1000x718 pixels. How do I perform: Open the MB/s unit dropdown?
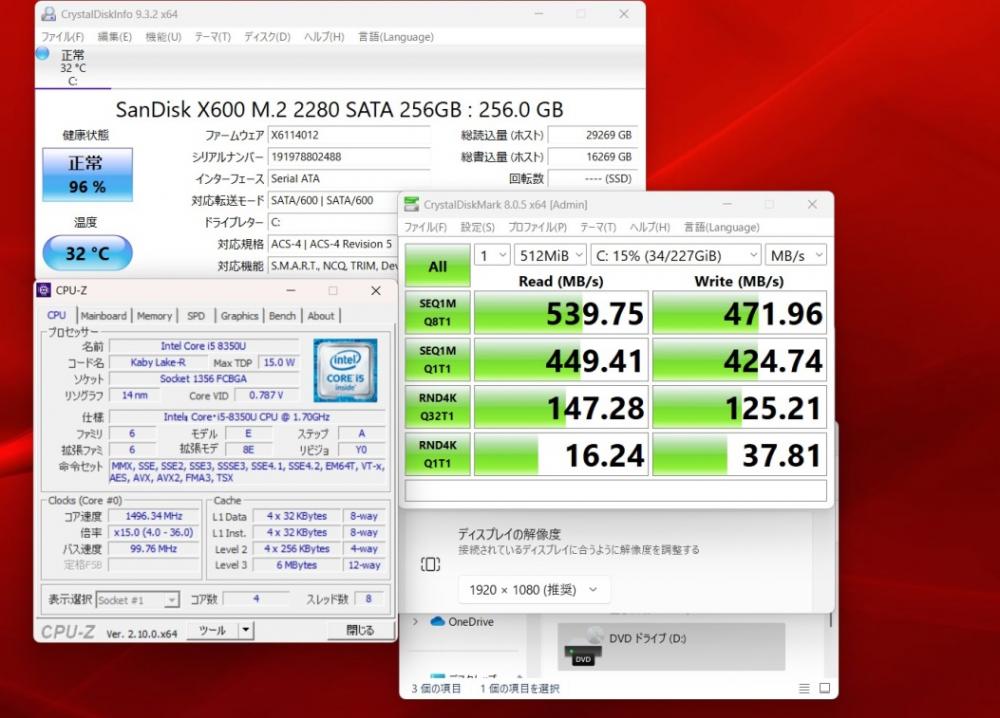coord(796,256)
